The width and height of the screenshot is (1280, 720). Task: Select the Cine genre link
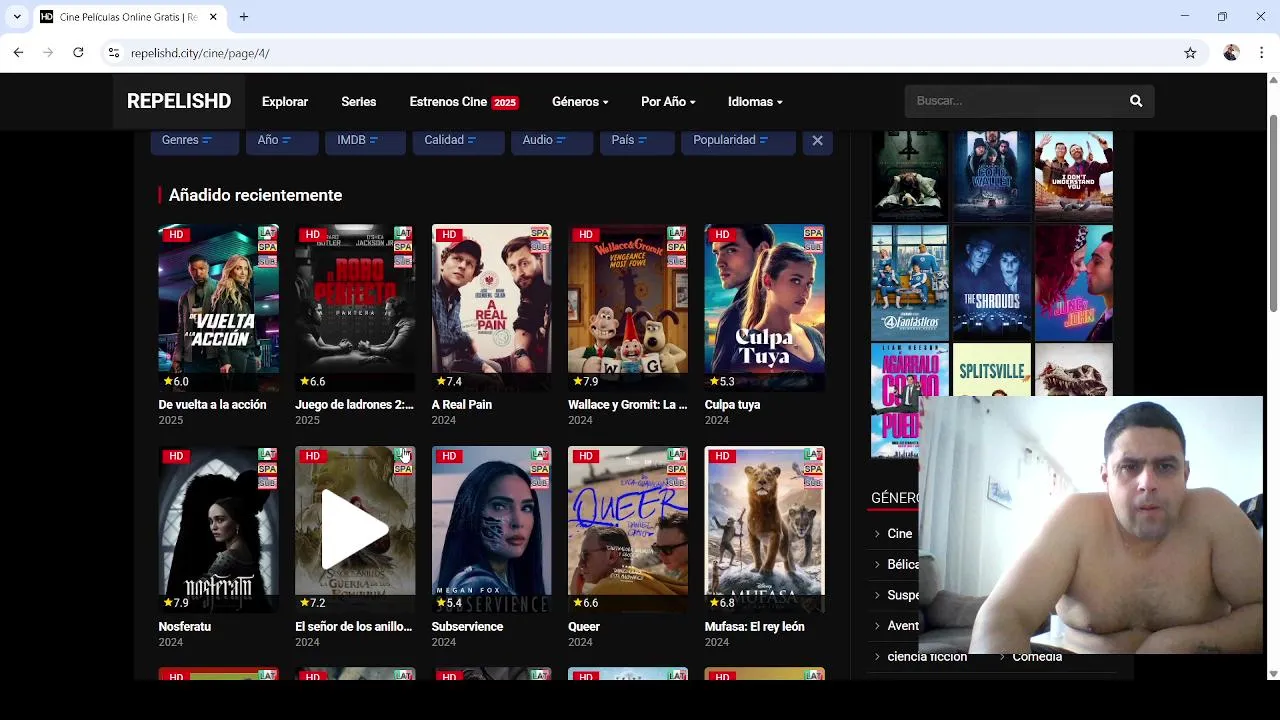point(899,534)
